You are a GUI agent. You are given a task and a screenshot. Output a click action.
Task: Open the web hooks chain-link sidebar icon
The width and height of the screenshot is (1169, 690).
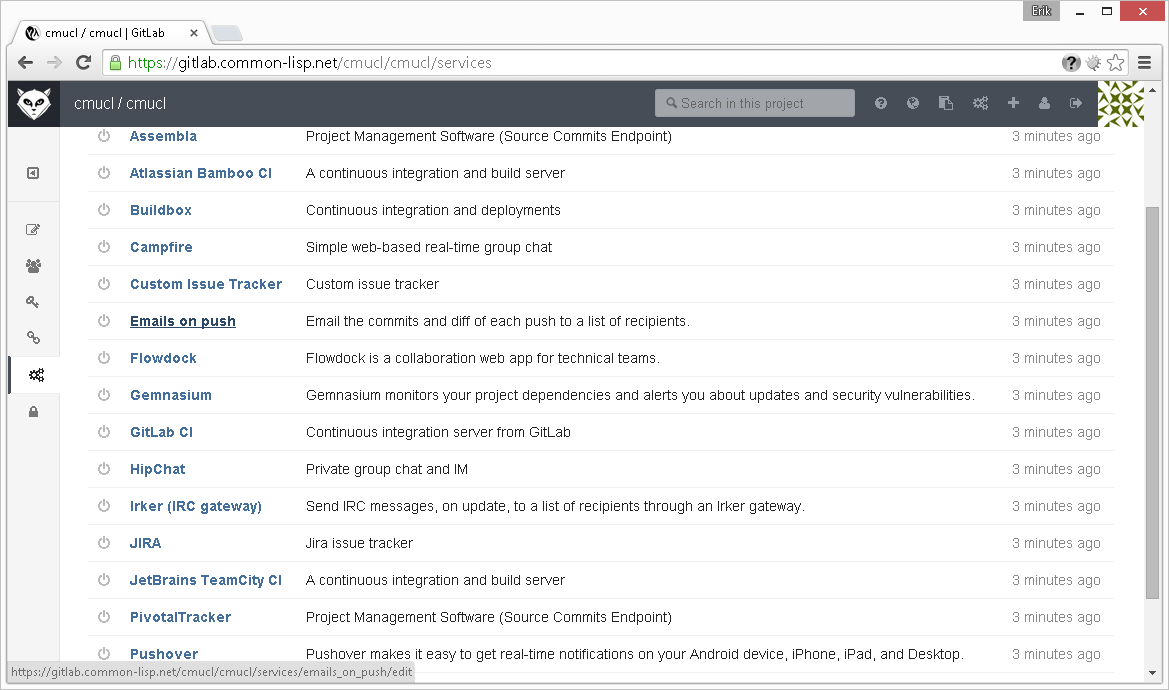pyautogui.click(x=34, y=338)
